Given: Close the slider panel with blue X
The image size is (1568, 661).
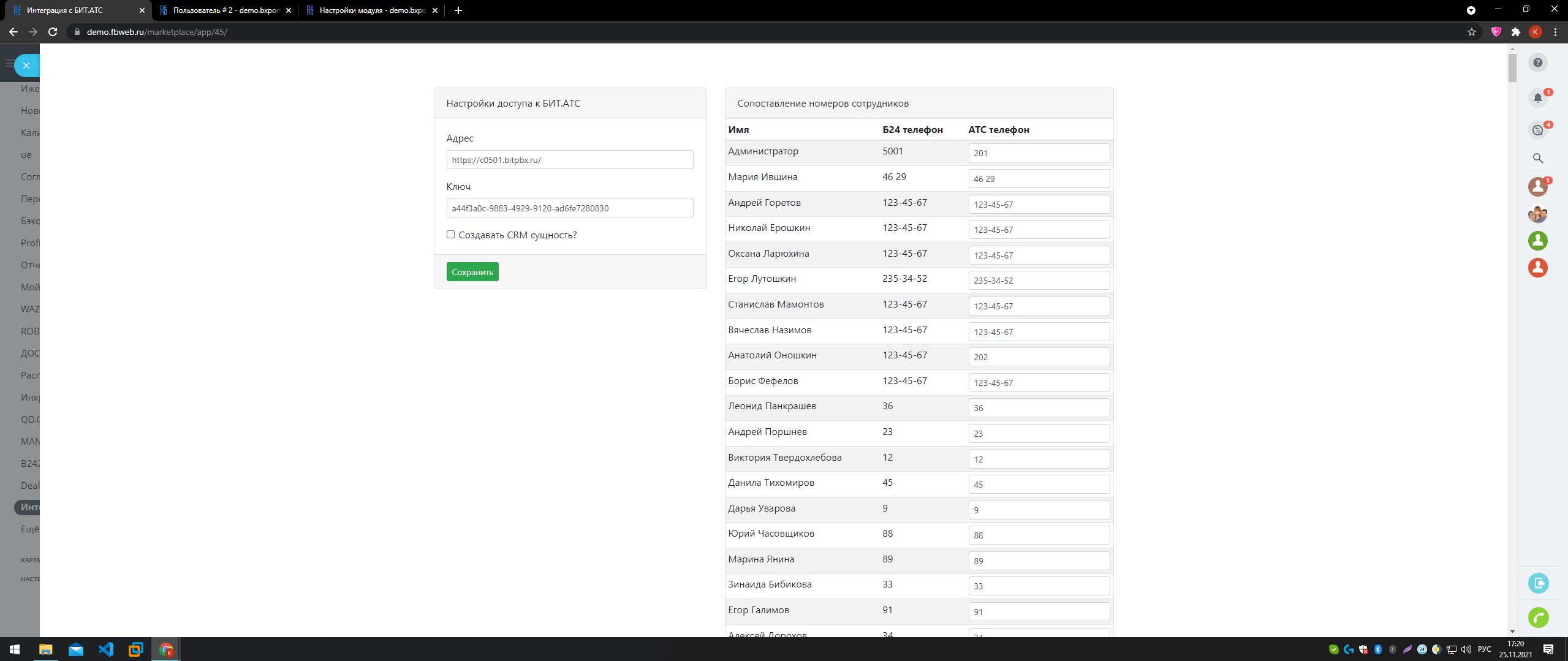Looking at the screenshot, I should 26,66.
